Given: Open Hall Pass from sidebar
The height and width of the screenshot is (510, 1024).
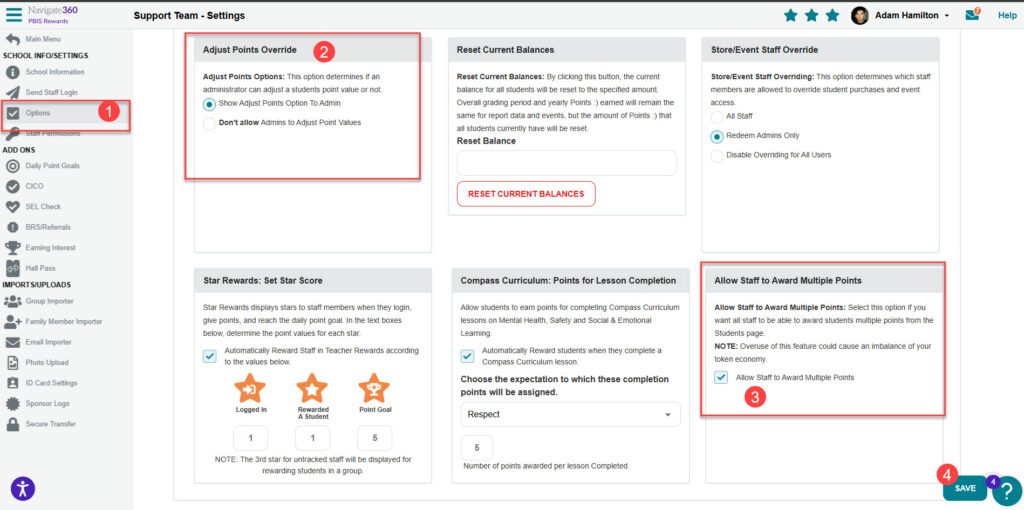Looking at the screenshot, I should click(x=43, y=269).
